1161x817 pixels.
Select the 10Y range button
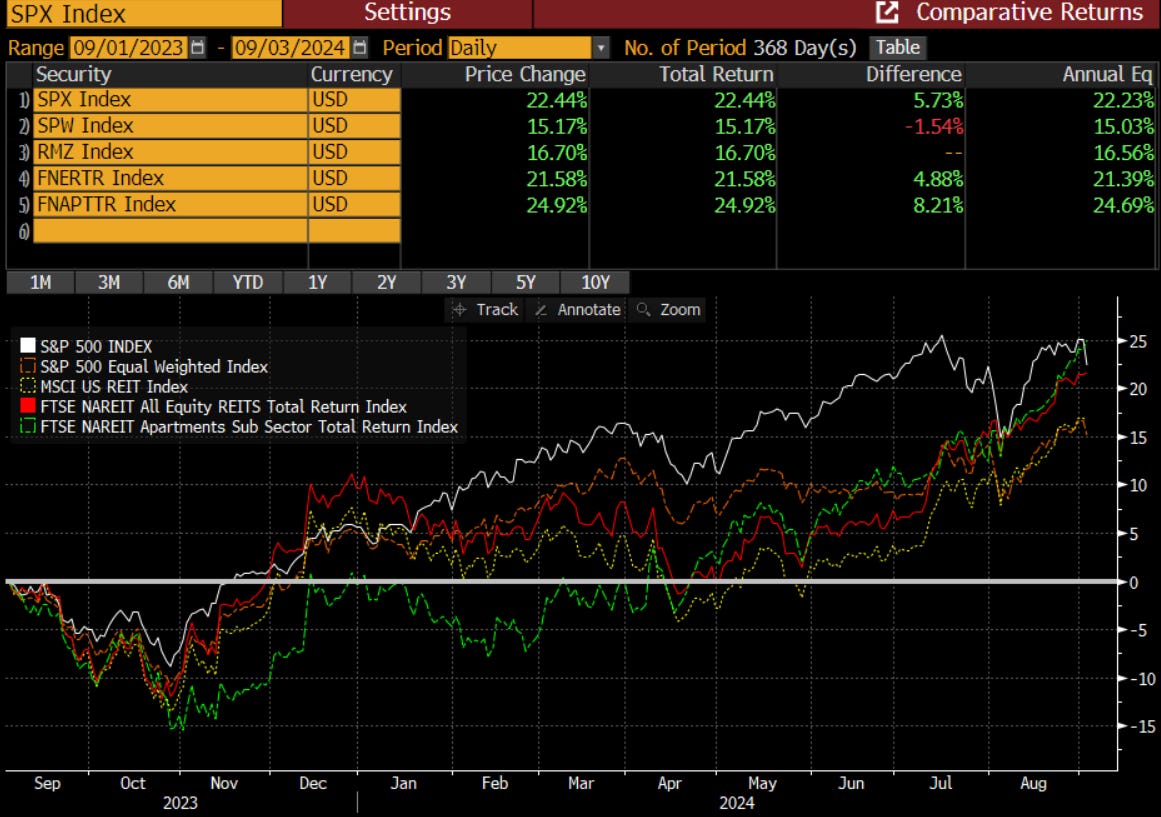pyautogui.click(x=595, y=283)
